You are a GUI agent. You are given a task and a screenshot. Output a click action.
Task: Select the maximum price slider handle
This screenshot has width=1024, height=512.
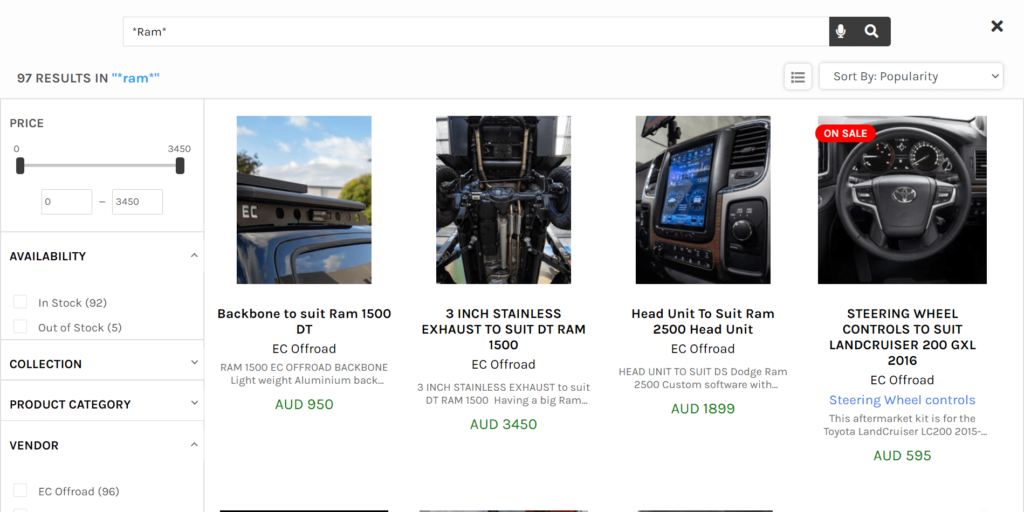(x=180, y=166)
